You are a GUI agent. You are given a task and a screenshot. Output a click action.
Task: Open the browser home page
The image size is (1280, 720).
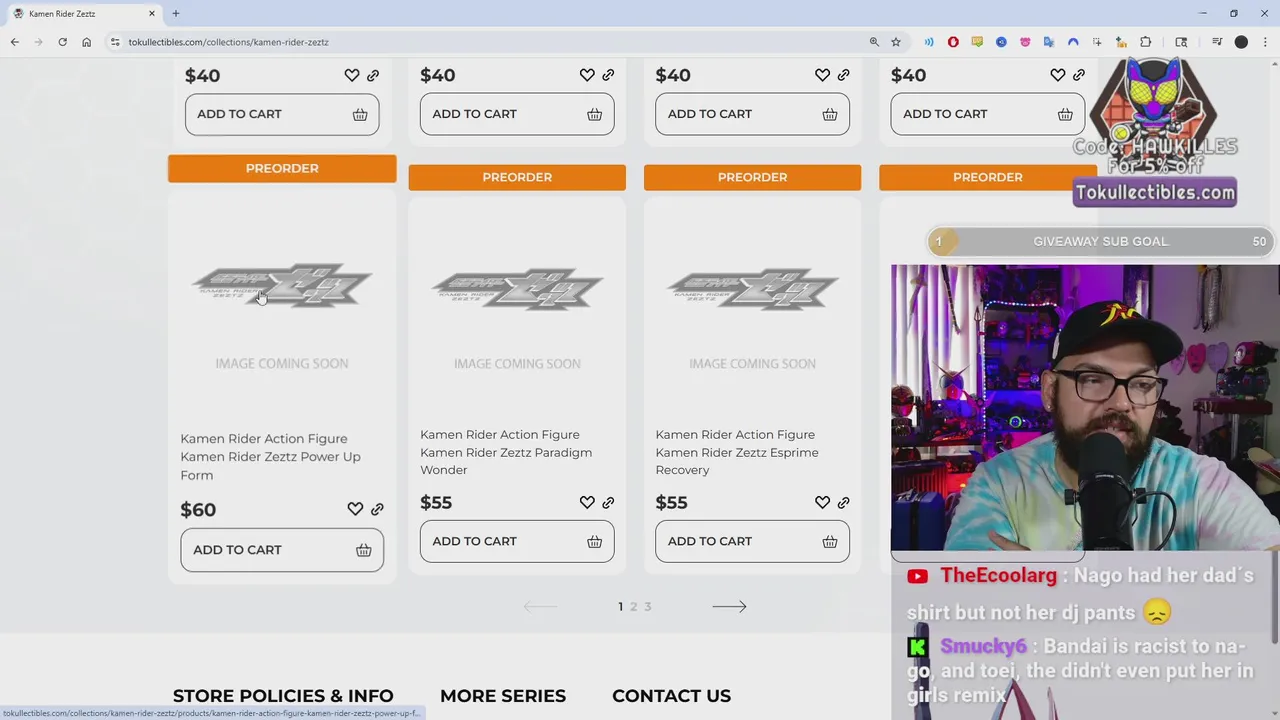click(x=87, y=42)
